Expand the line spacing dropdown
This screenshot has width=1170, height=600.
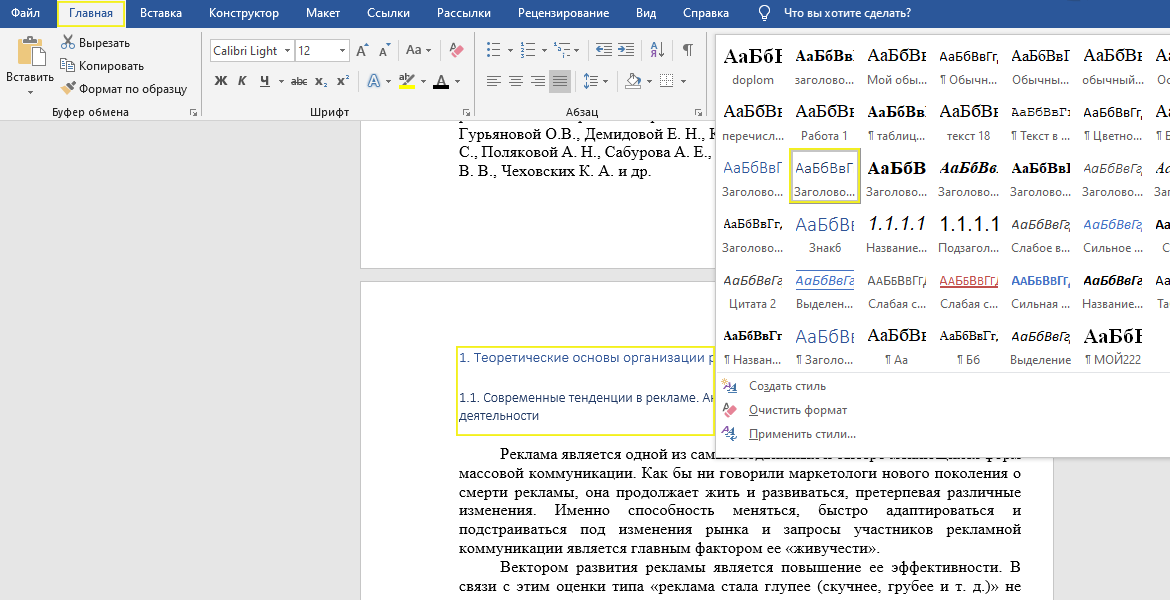606,81
